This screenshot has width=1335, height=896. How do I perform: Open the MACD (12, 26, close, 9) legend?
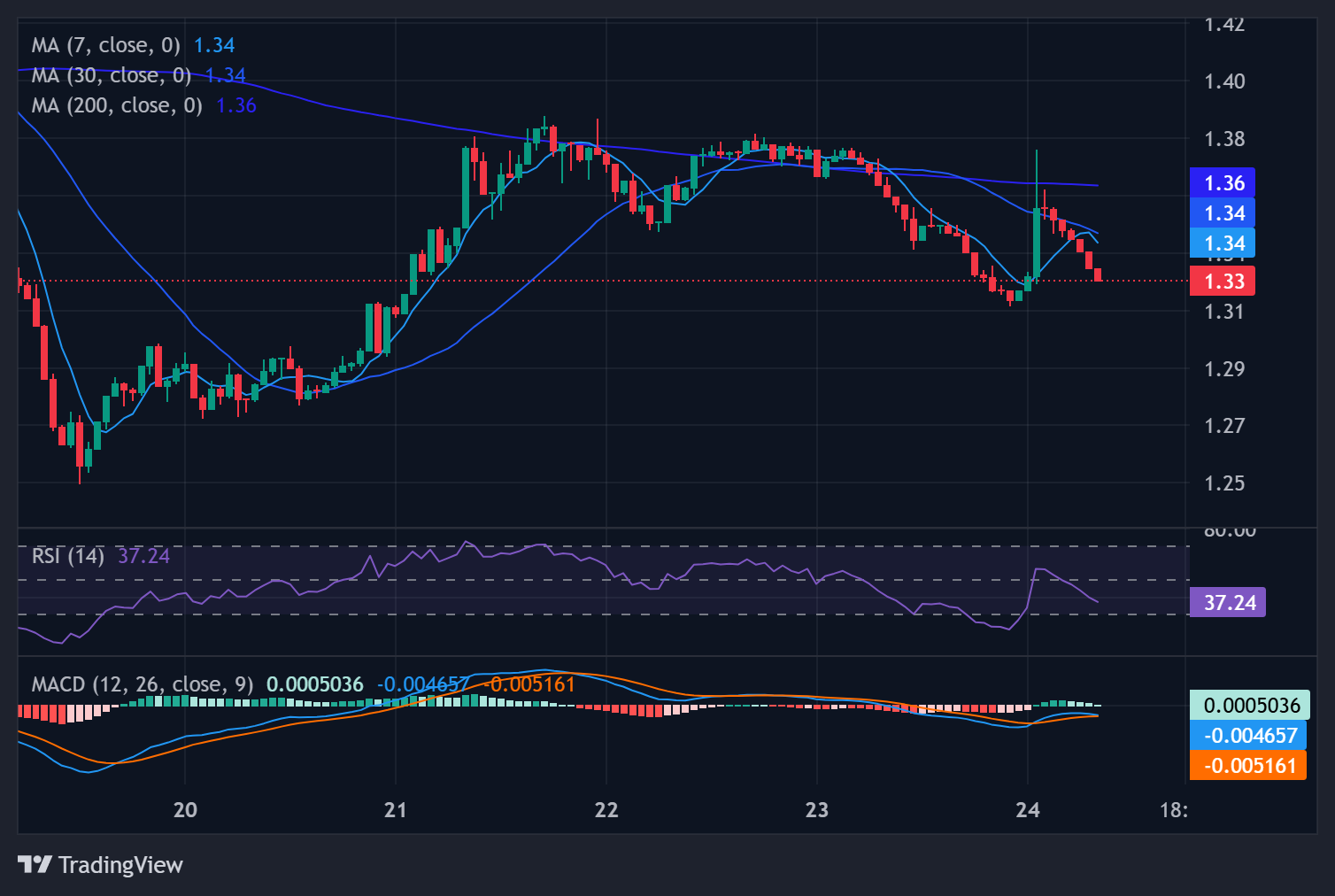click(143, 684)
